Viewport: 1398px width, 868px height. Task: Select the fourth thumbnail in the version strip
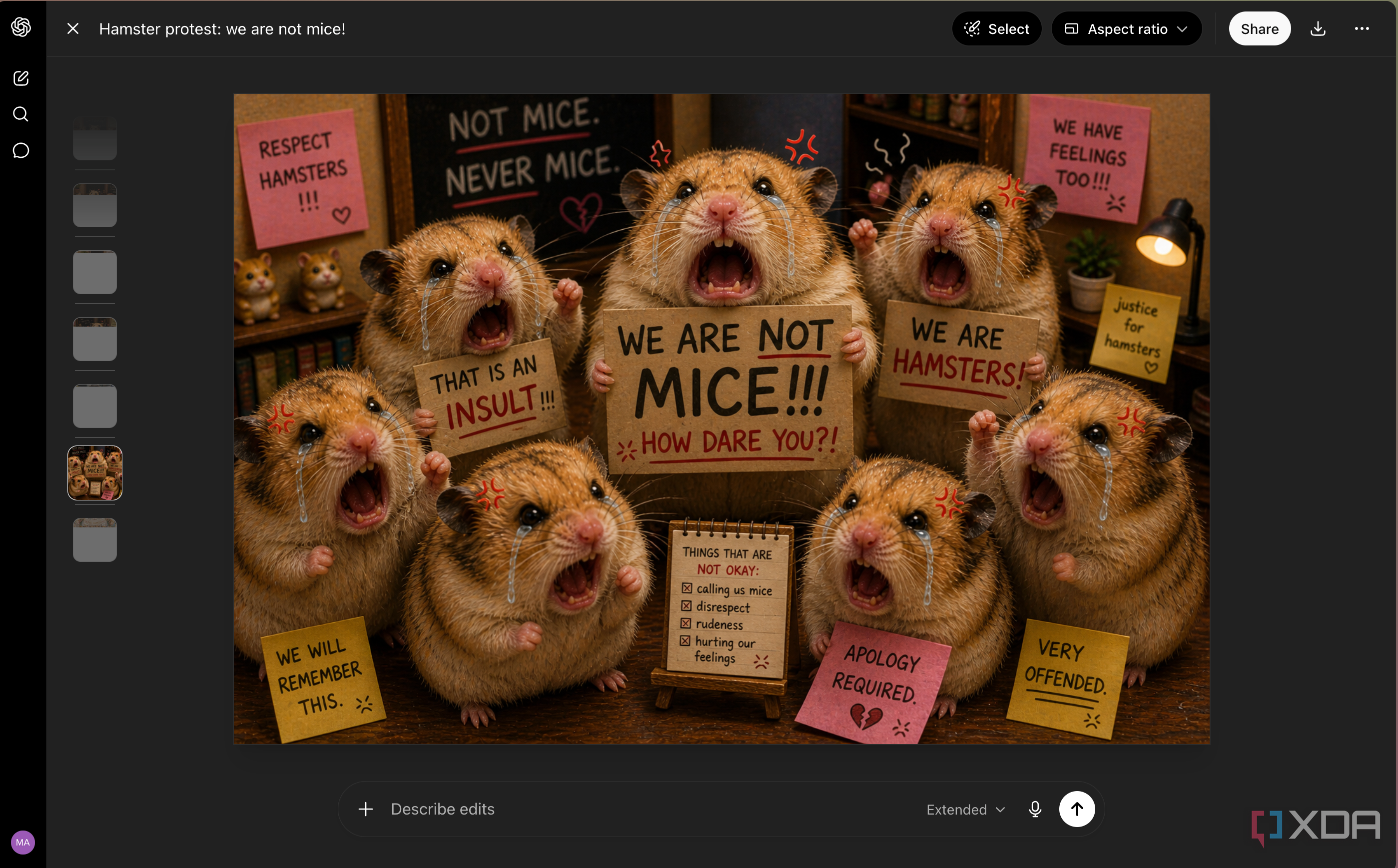[x=95, y=339]
